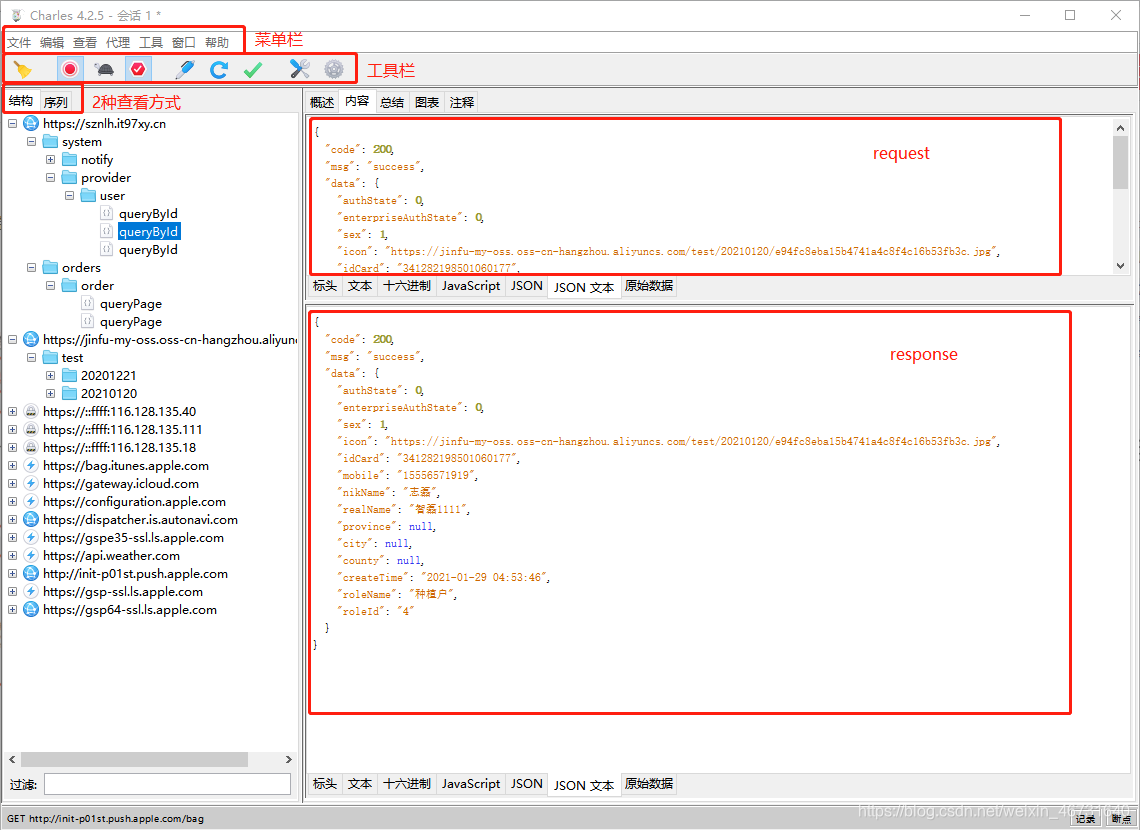Open the 窗口 menu
This screenshot has height=830, width=1140.
tap(183, 43)
